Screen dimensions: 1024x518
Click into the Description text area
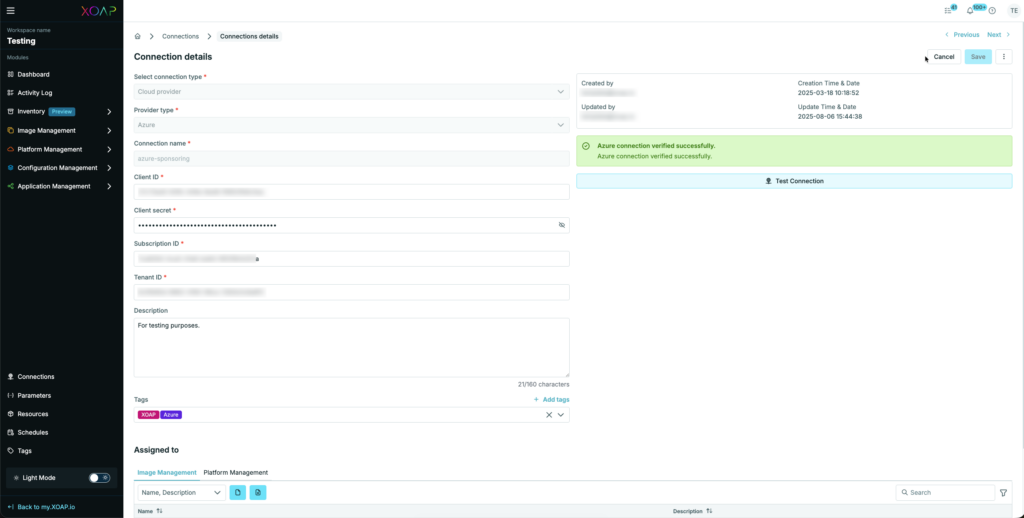coord(351,347)
